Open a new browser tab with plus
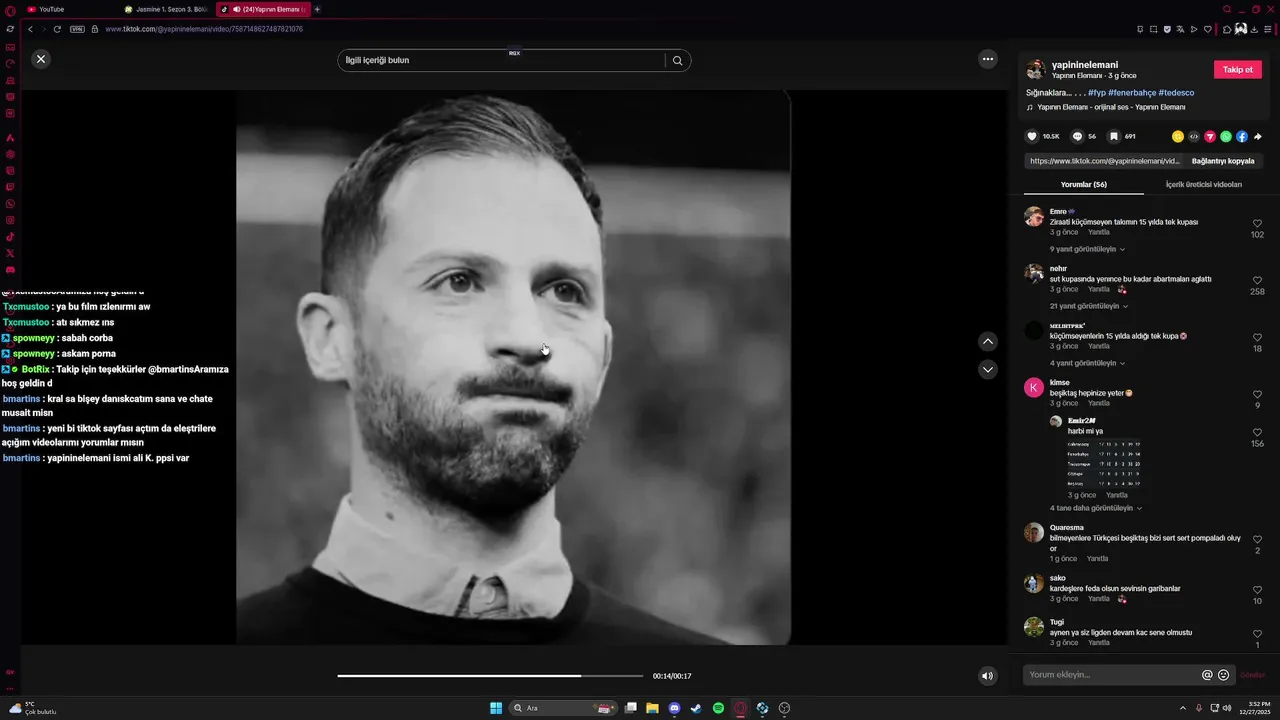Viewport: 1280px width, 720px height. coord(317,9)
